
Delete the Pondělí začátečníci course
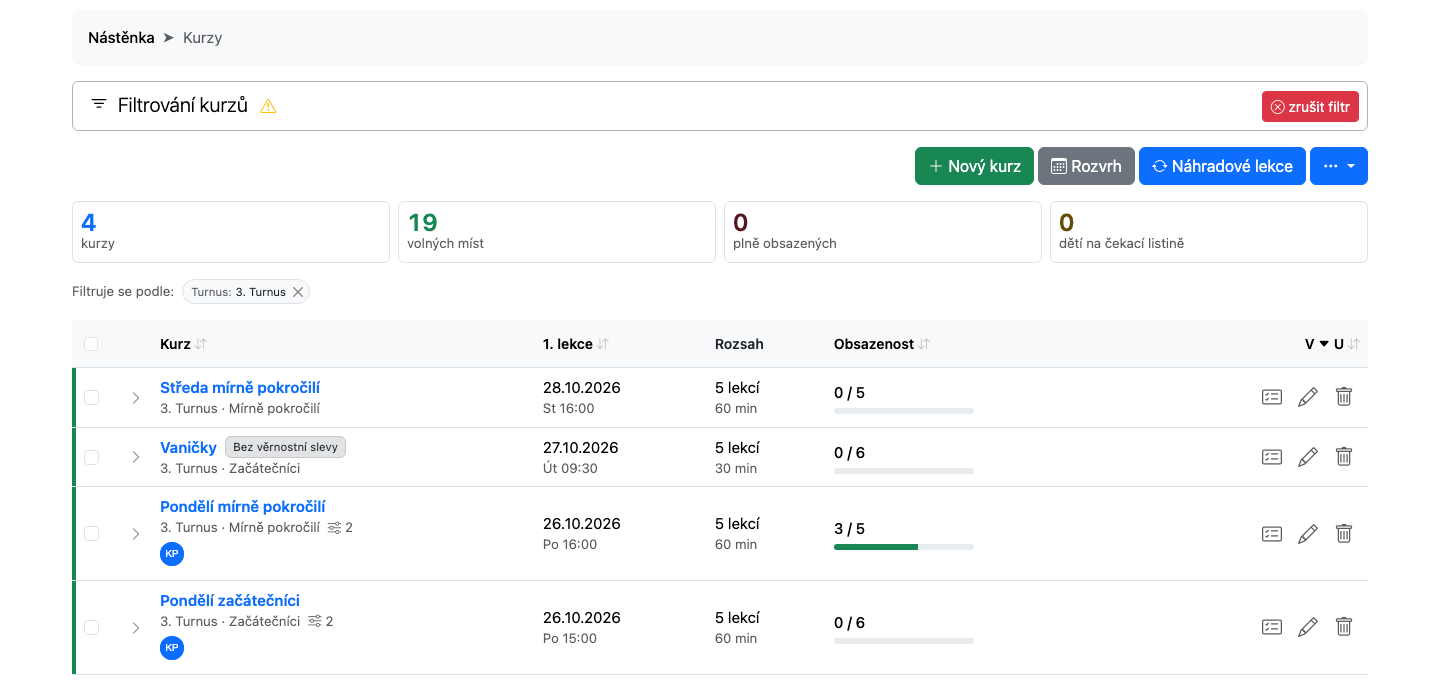click(x=1344, y=627)
